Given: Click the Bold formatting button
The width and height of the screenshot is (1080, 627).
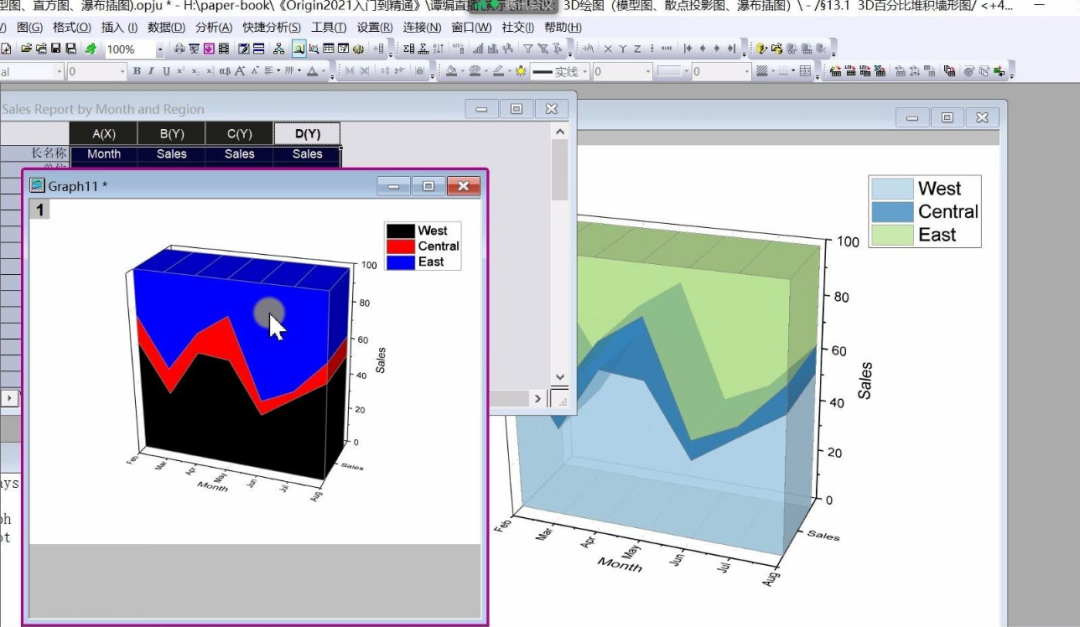Looking at the screenshot, I should point(136,71).
